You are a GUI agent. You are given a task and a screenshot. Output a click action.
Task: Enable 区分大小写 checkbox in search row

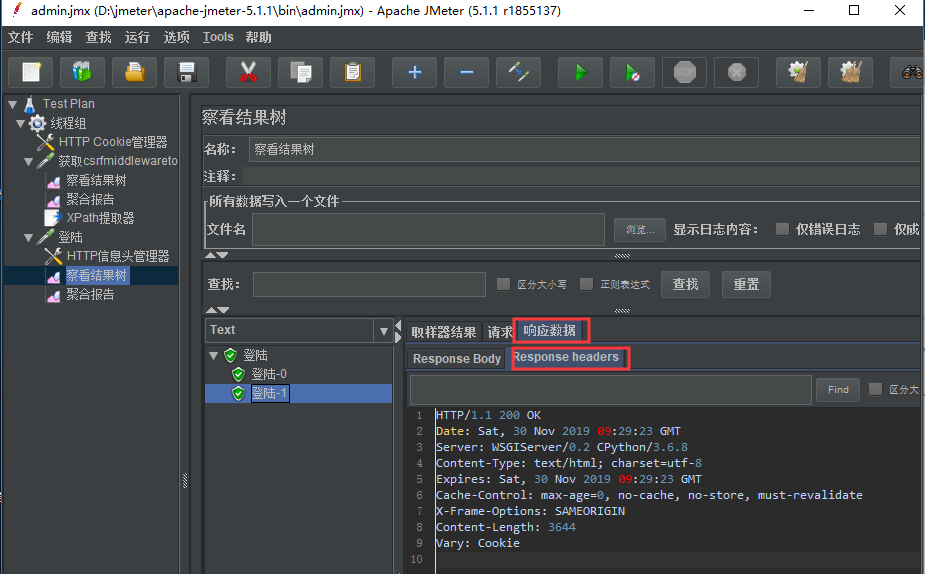pyautogui.click(x=503, y=284)
